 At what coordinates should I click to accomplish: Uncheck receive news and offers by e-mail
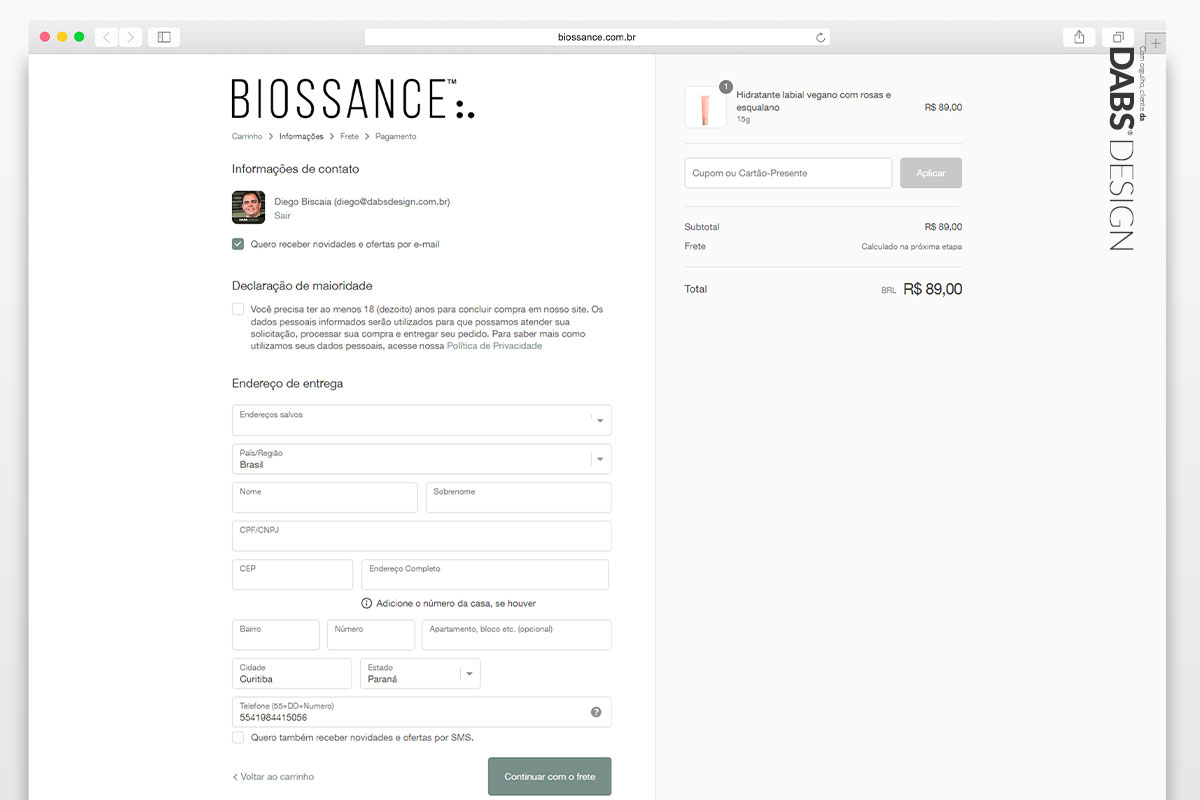click(x=238, y=244)
